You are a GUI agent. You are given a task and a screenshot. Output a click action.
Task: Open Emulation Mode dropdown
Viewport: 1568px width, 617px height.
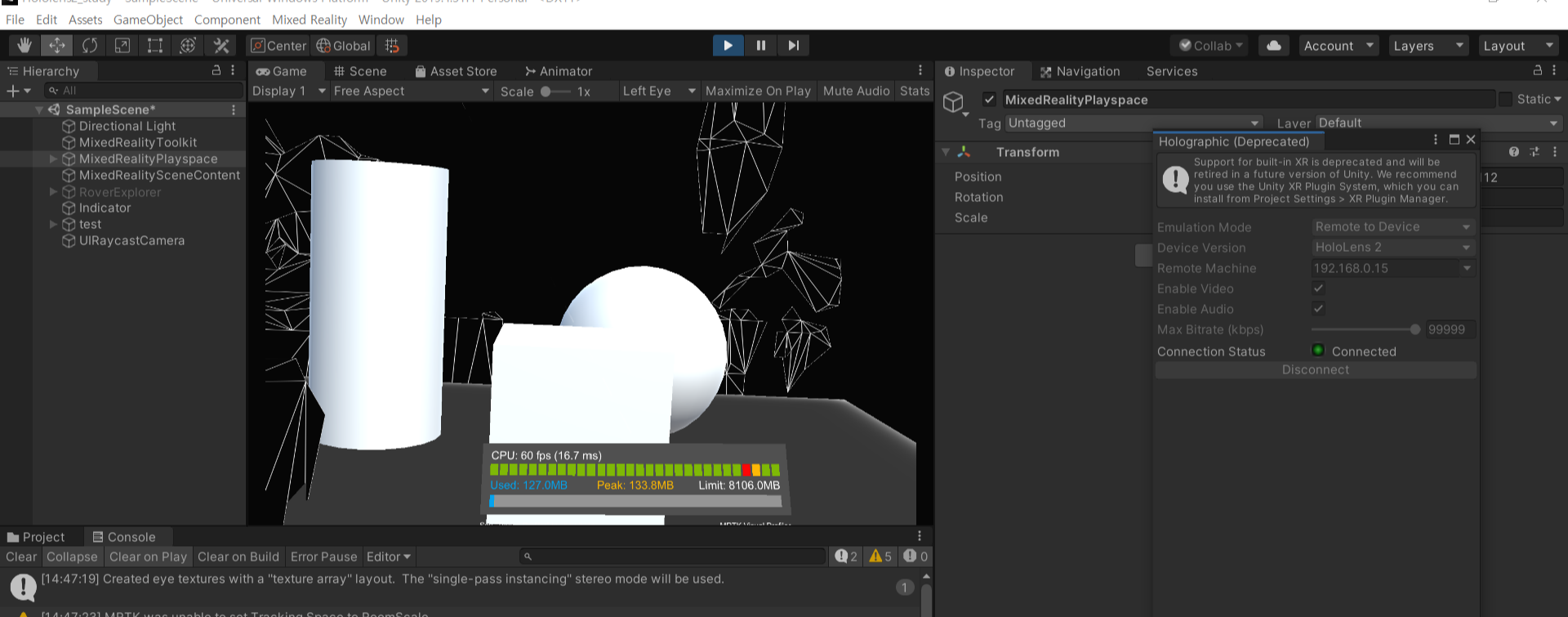1392,226
